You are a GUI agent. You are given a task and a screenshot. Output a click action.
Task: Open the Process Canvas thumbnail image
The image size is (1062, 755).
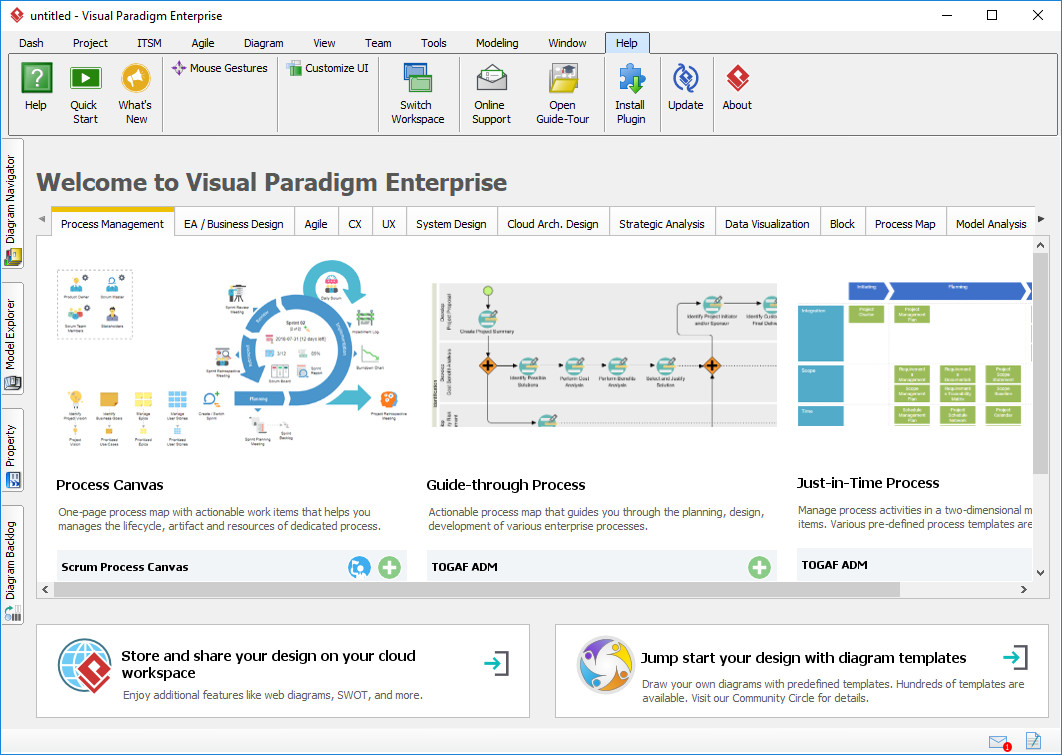(232, 355)
